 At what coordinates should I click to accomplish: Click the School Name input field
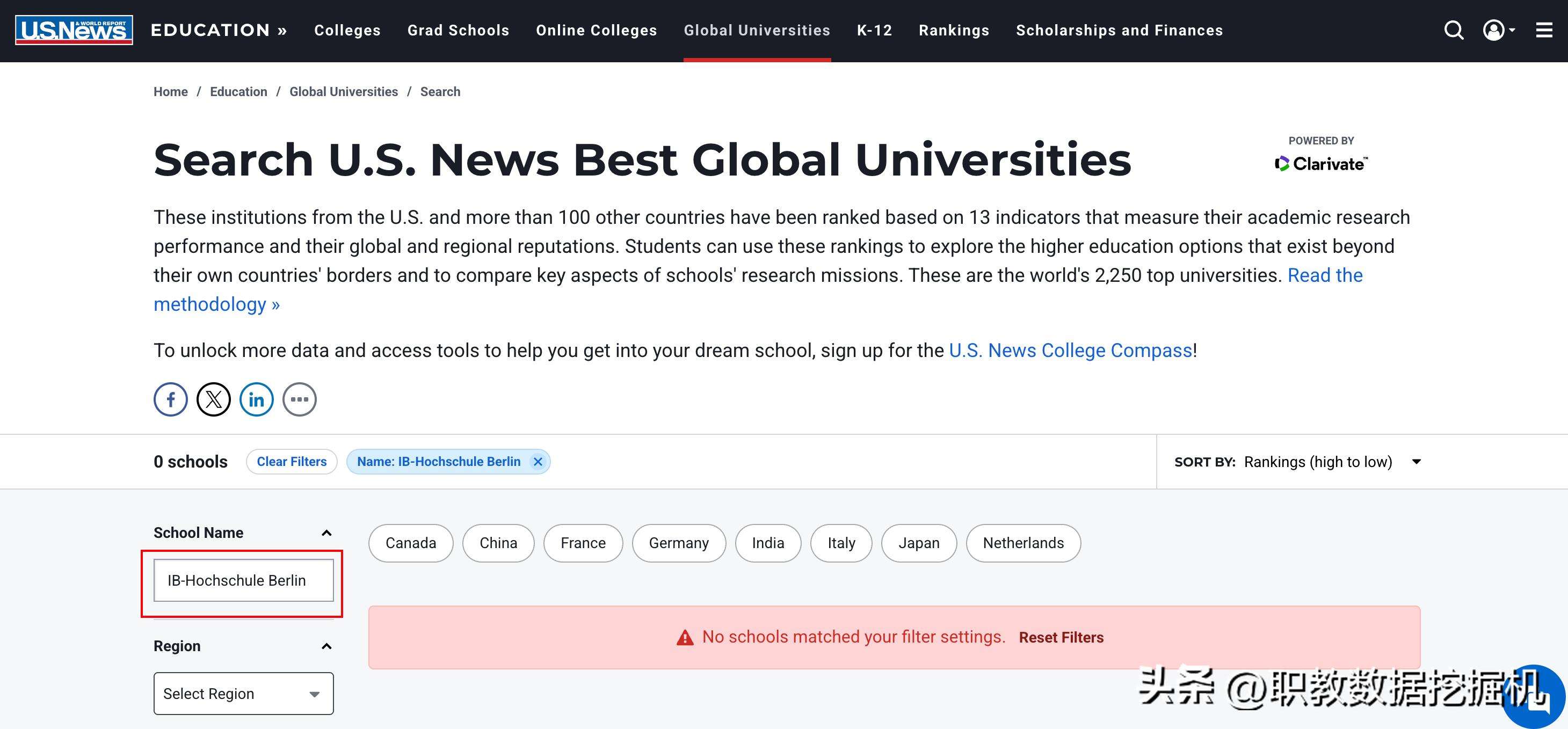(x=243, y=580)
